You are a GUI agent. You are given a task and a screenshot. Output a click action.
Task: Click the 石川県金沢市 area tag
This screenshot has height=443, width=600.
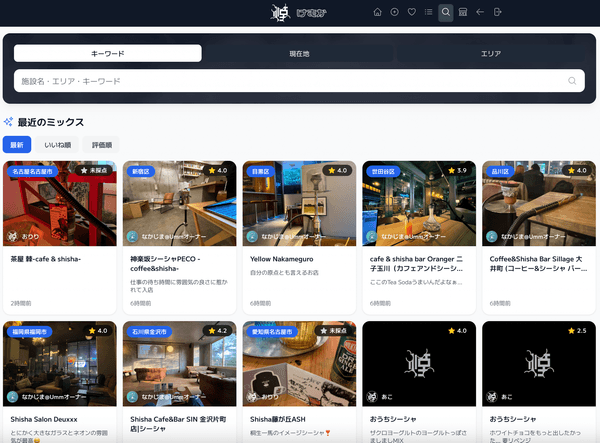pos(149,332)
